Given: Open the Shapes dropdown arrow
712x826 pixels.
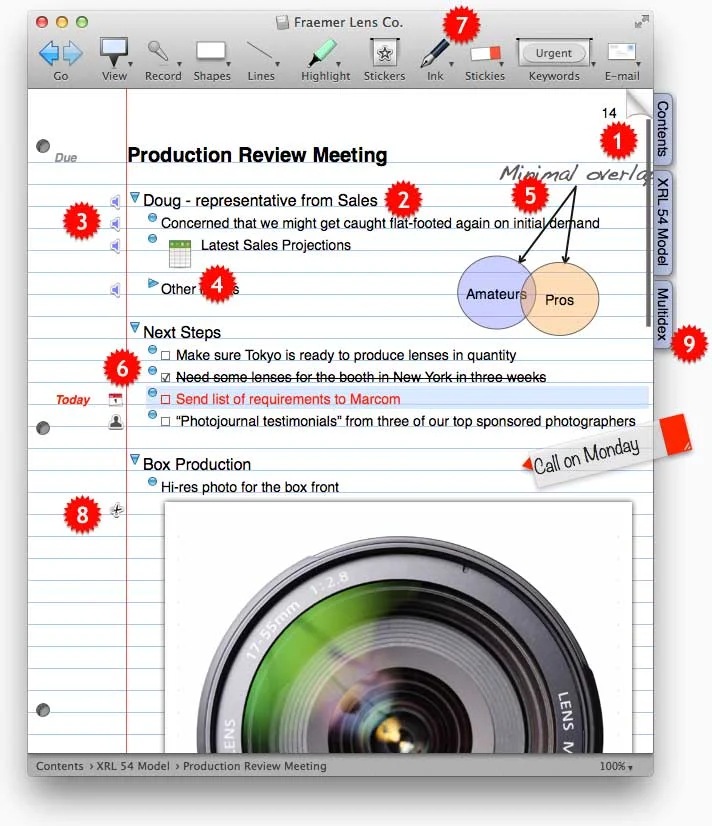Looking at the screenshot, I should coord(229,64).
